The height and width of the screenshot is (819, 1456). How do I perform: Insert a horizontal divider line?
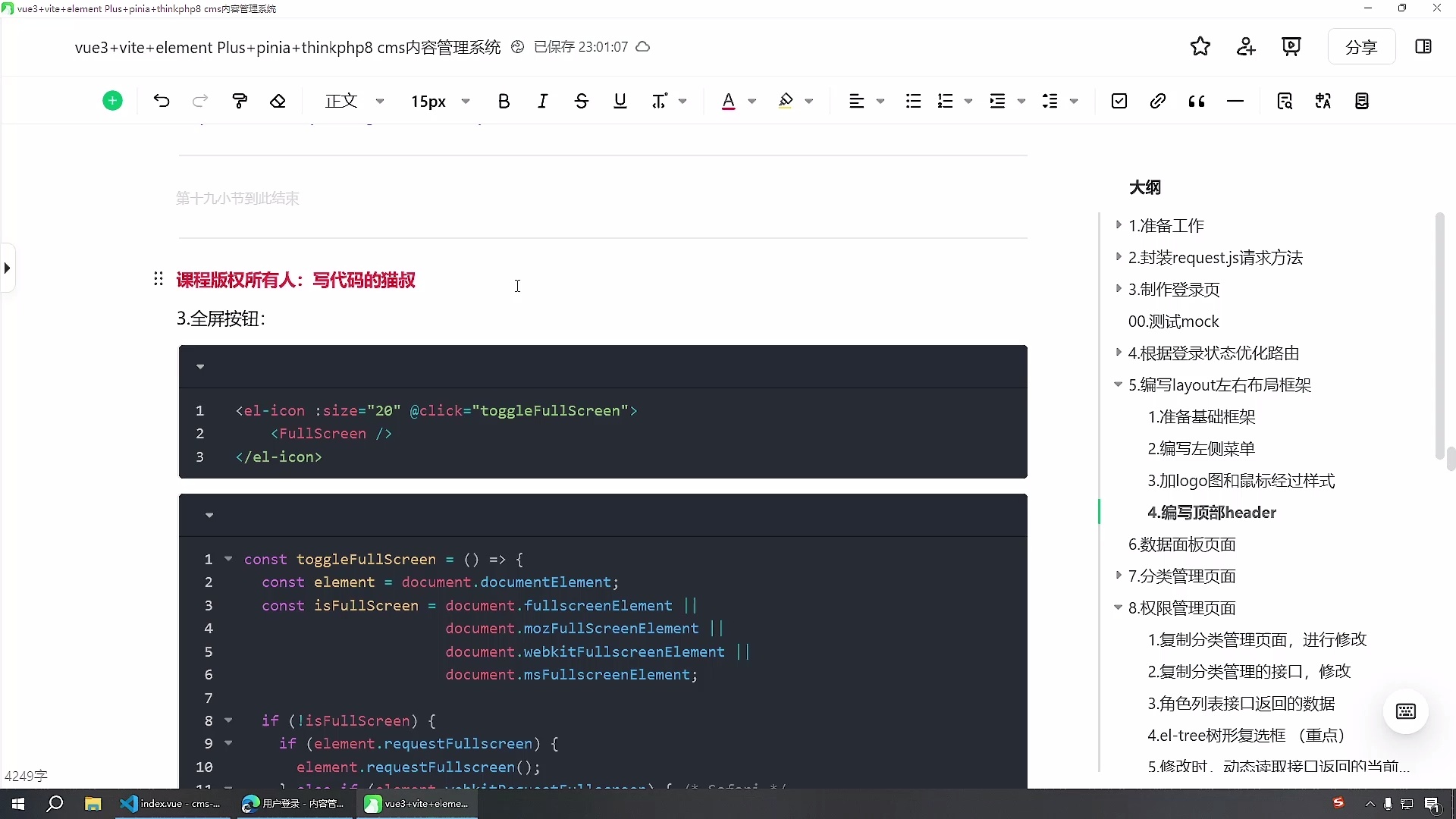pyautogui.click(x=1235, y=101)
